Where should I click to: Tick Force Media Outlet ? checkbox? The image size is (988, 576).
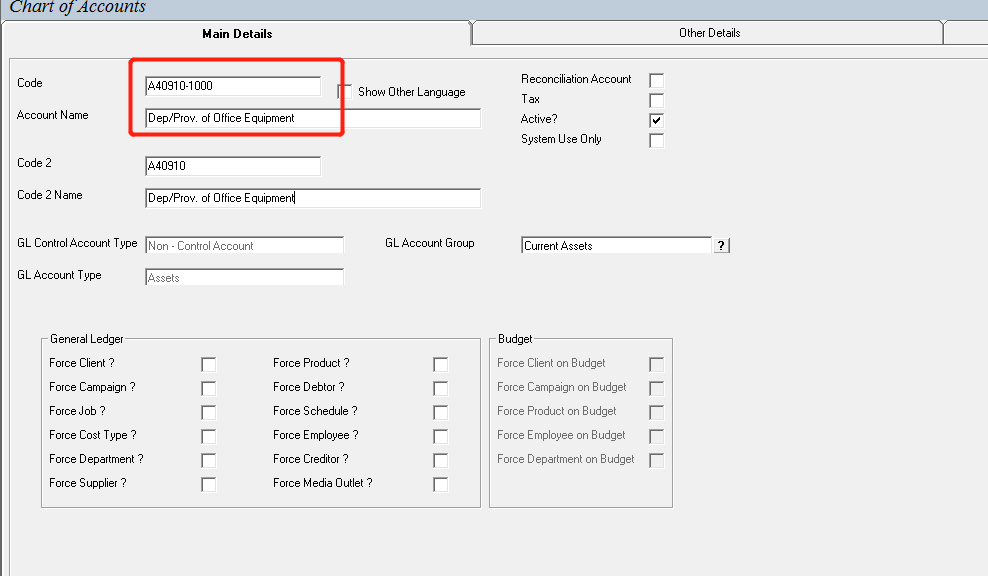[440, 485]
